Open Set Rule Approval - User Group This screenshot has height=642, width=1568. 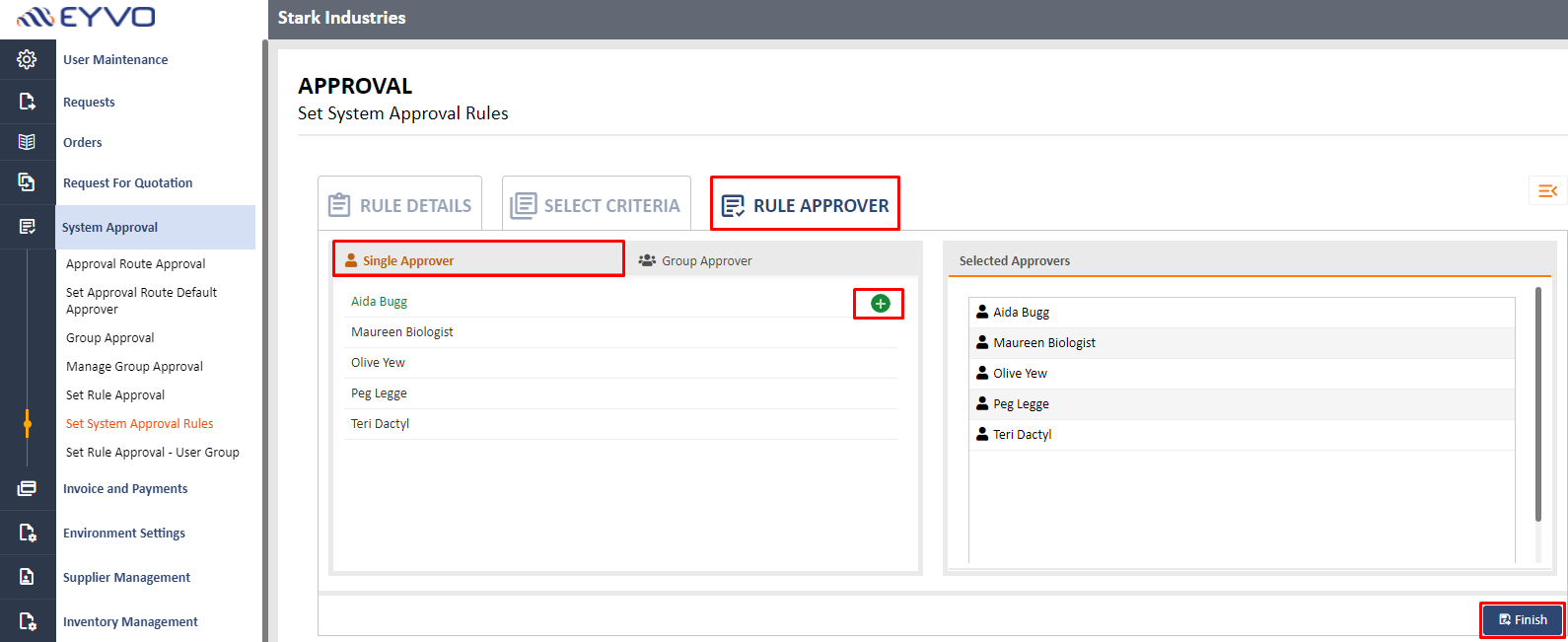click(153, 453)
